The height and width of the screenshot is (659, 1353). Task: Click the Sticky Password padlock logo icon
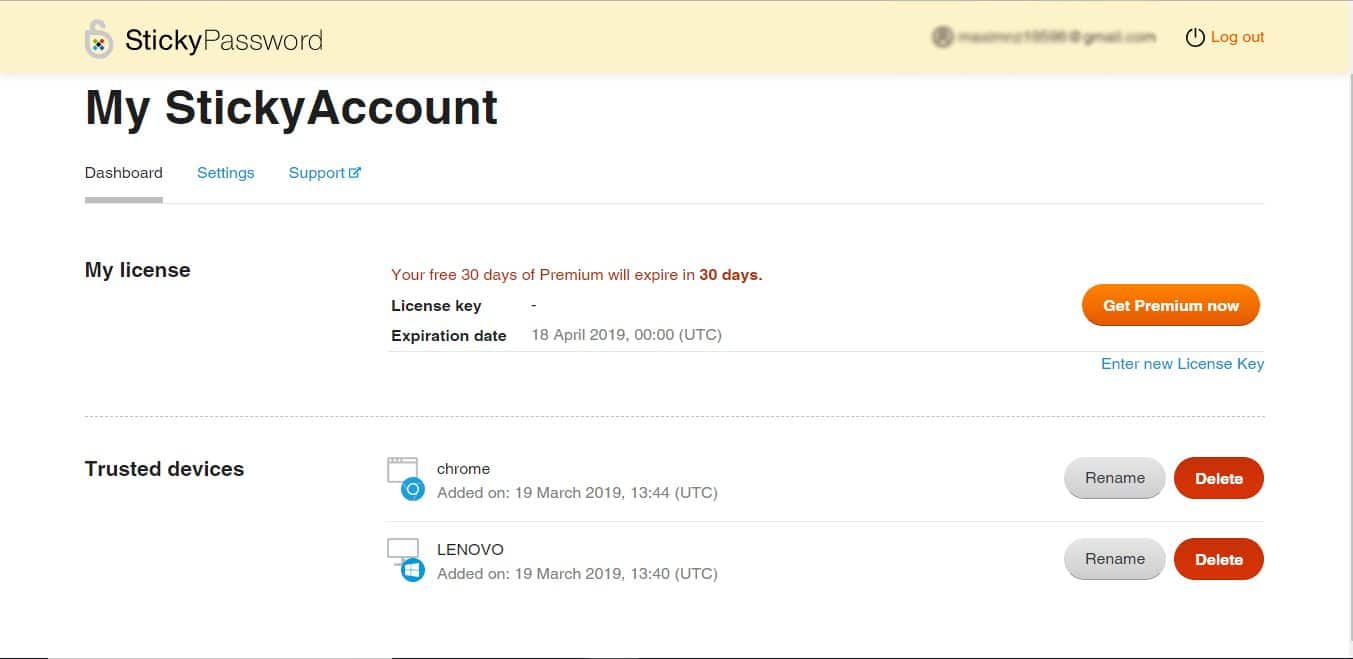click(98, 39)
